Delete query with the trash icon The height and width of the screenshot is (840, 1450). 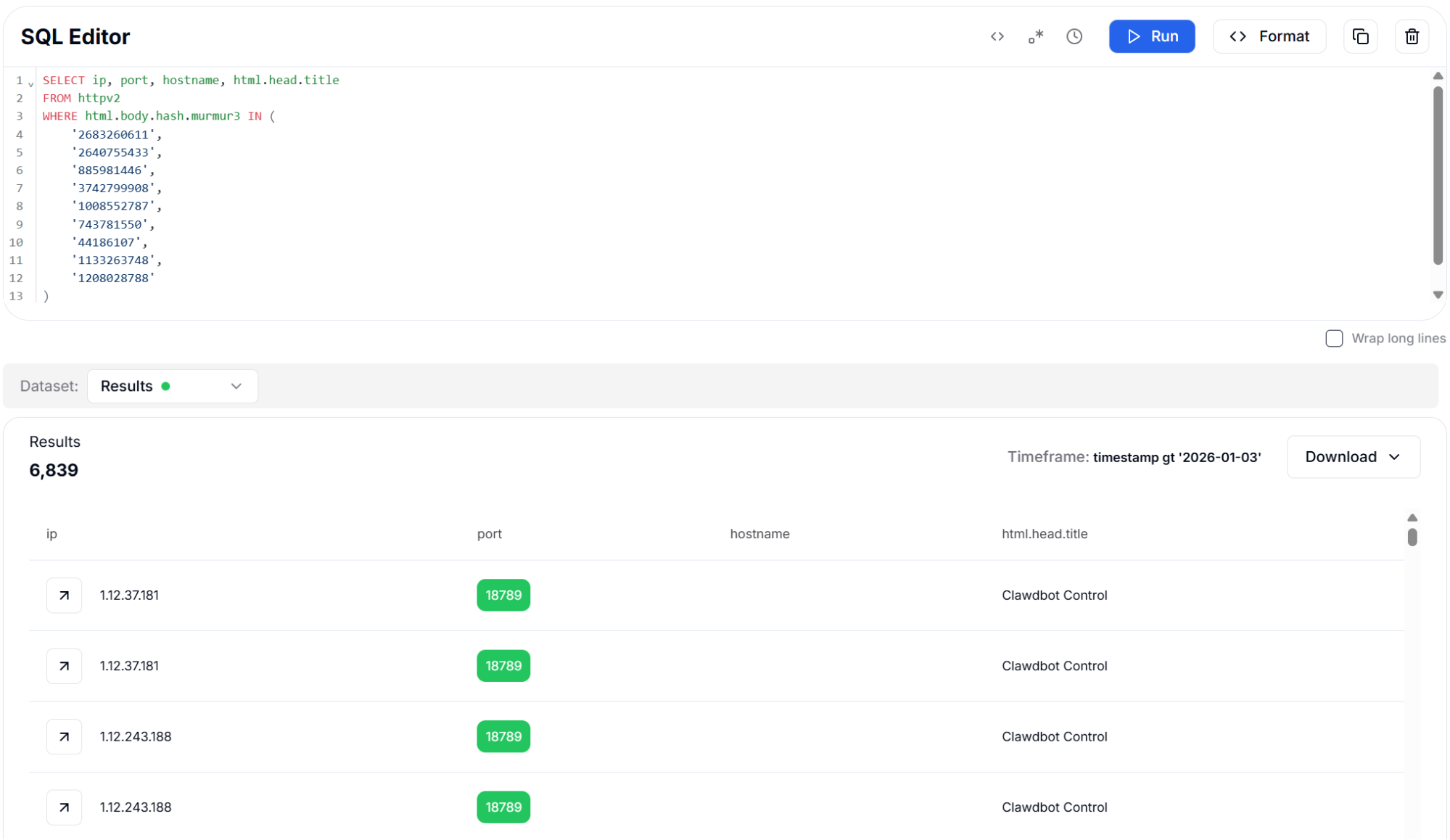click(x=1412, y=36)
